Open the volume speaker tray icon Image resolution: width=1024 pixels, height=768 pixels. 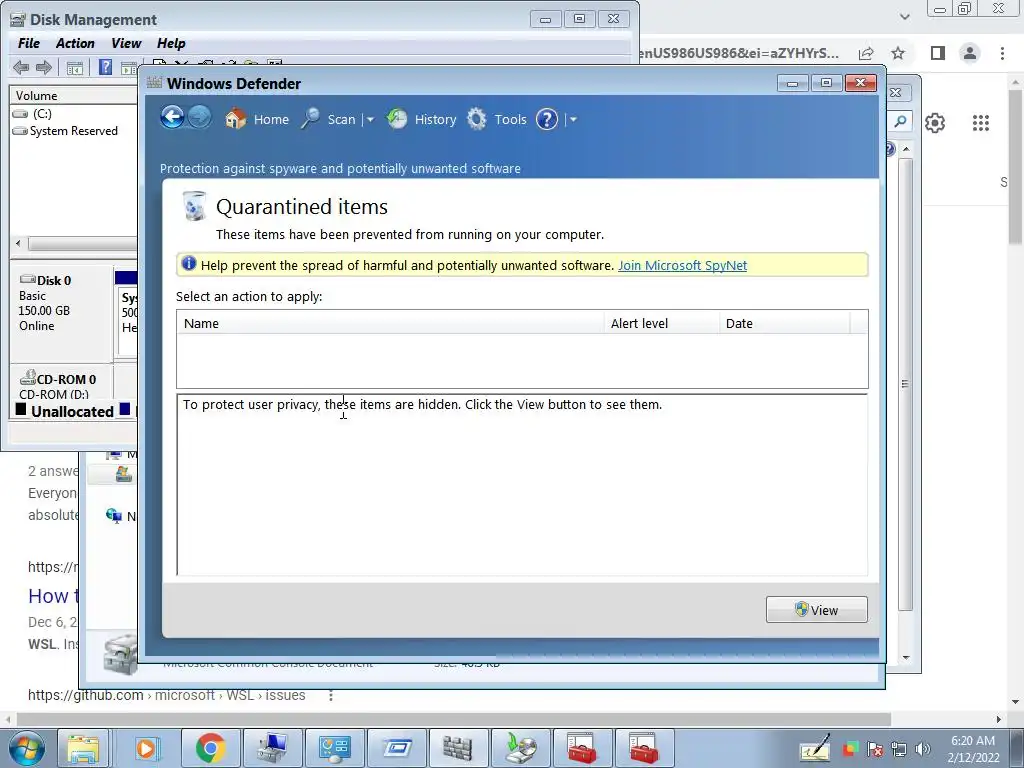pyautogui.click(x=922, y=749)
